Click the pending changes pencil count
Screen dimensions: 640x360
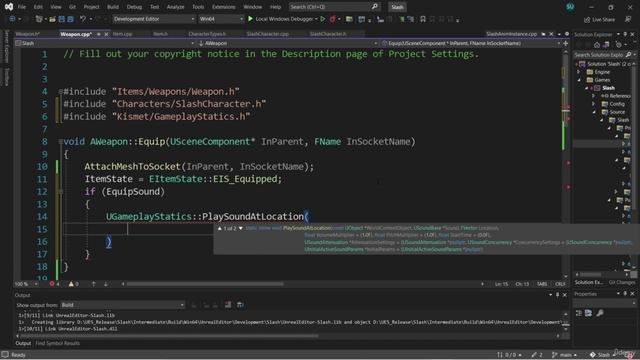click(x=537, y=355)
